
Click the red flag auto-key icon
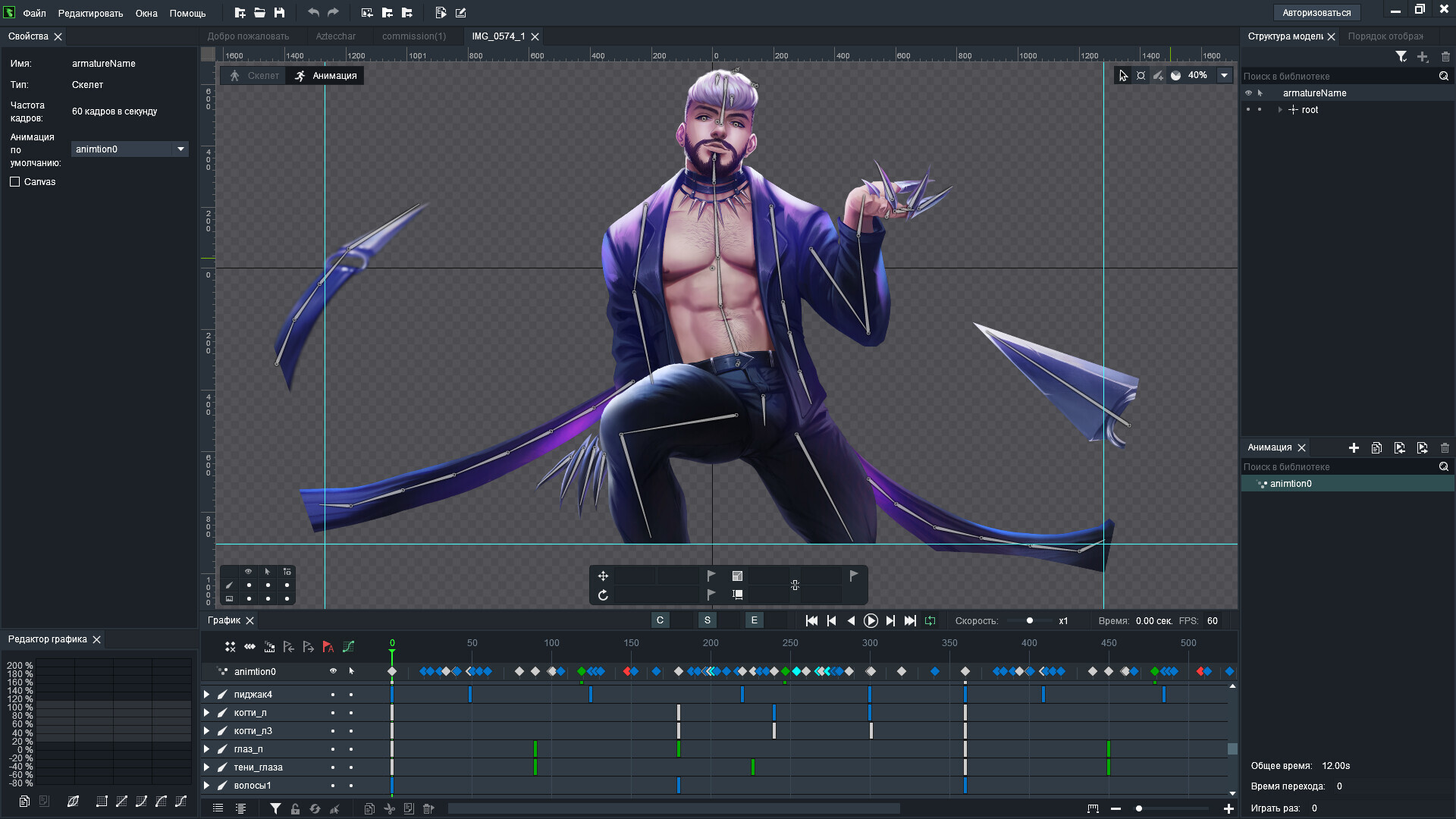328,647
